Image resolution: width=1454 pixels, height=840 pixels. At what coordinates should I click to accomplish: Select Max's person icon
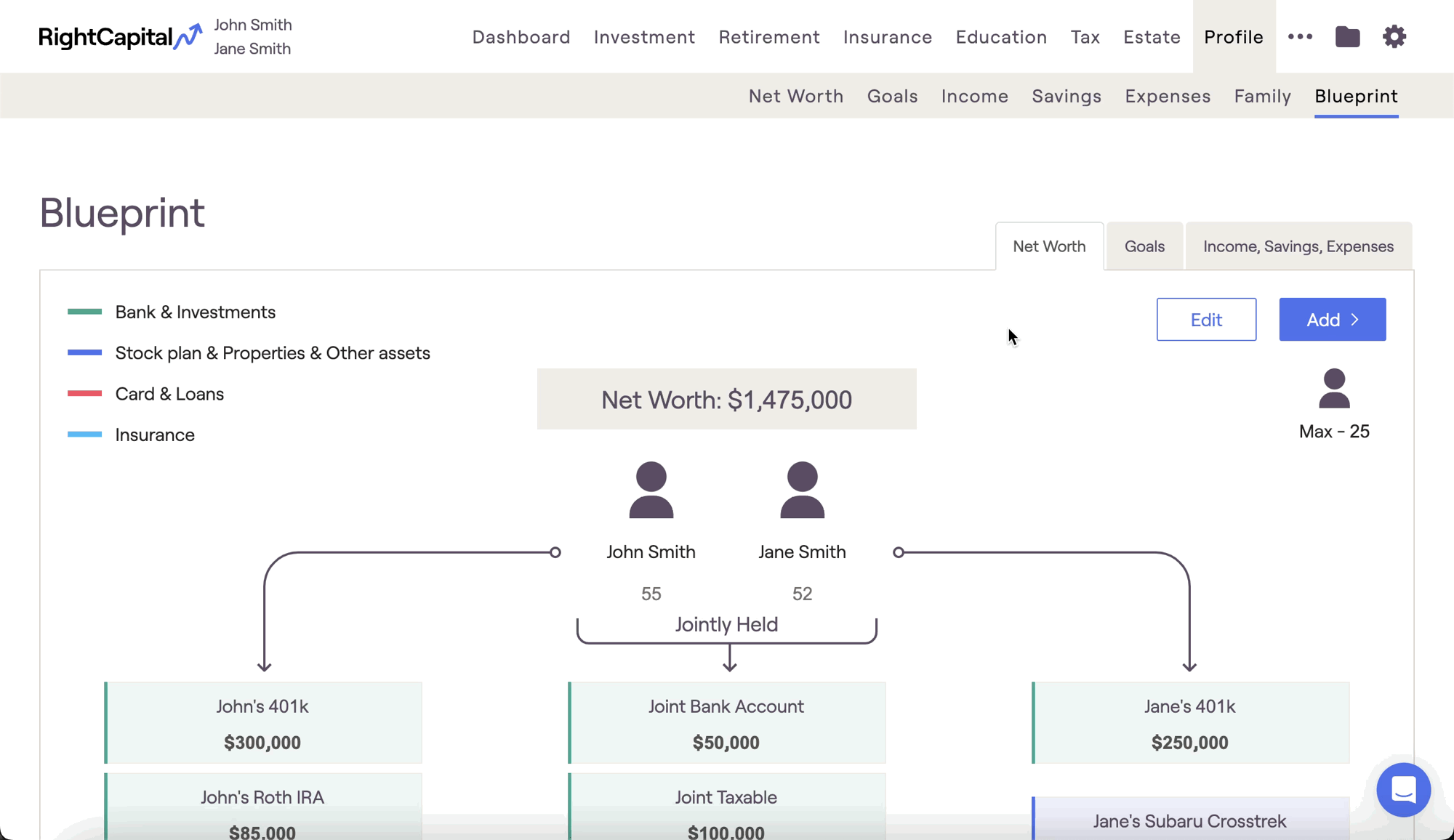(1334, 389)
